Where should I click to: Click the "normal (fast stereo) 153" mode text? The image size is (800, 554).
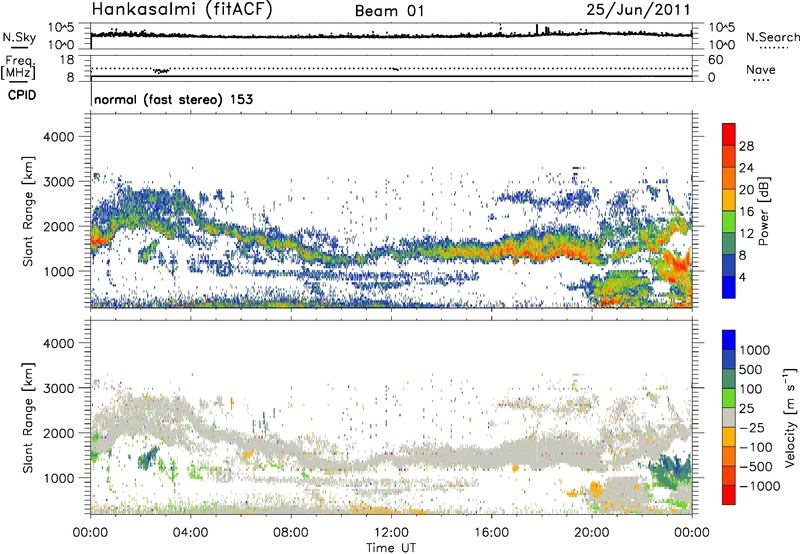tap(173, 99)
